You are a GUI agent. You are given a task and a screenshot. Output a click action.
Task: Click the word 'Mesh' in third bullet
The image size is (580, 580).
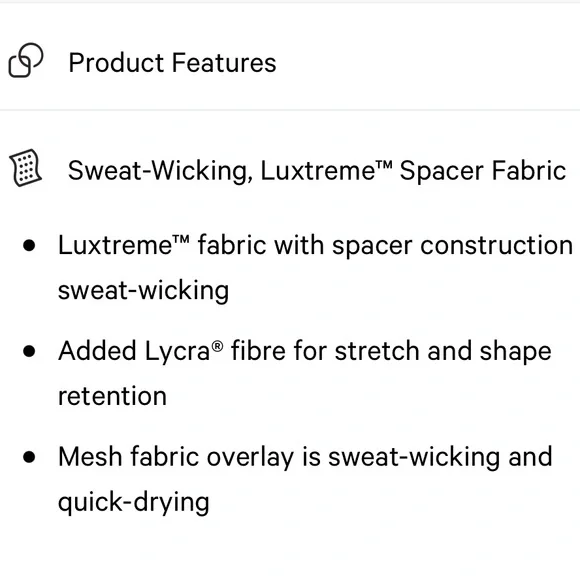point(90,456)
